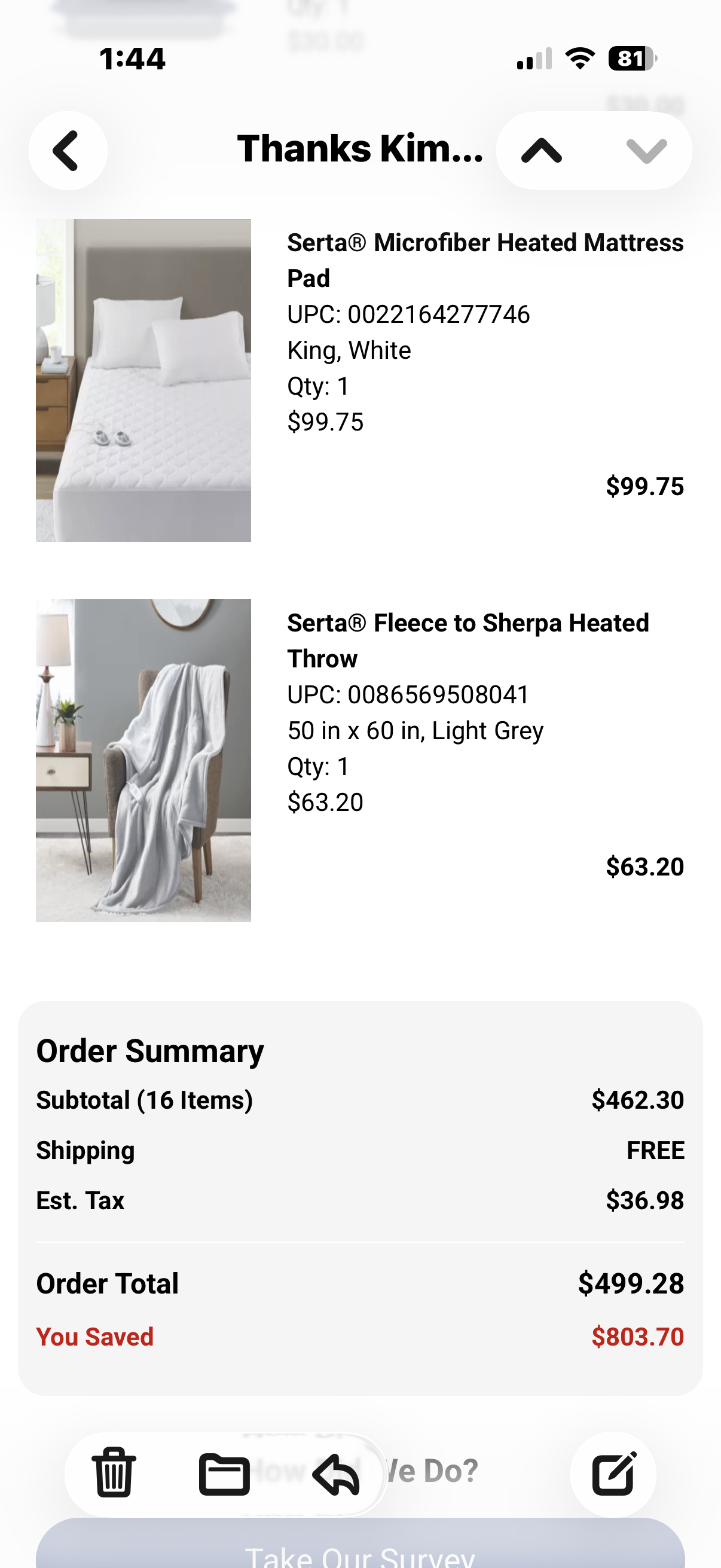Compose a new message with the pencil icon
721x1568 pixels.
[x=614, y=1473]
